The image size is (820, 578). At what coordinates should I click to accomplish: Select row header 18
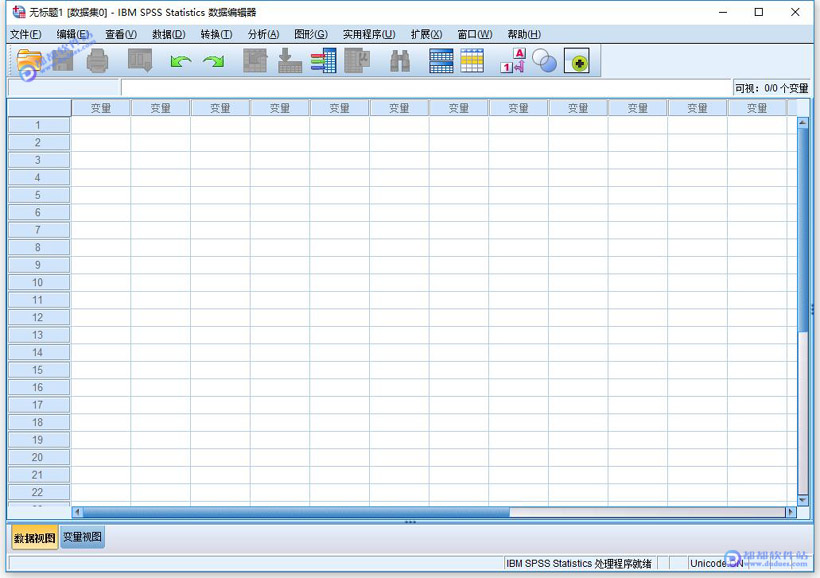click(x=39, y=423)
